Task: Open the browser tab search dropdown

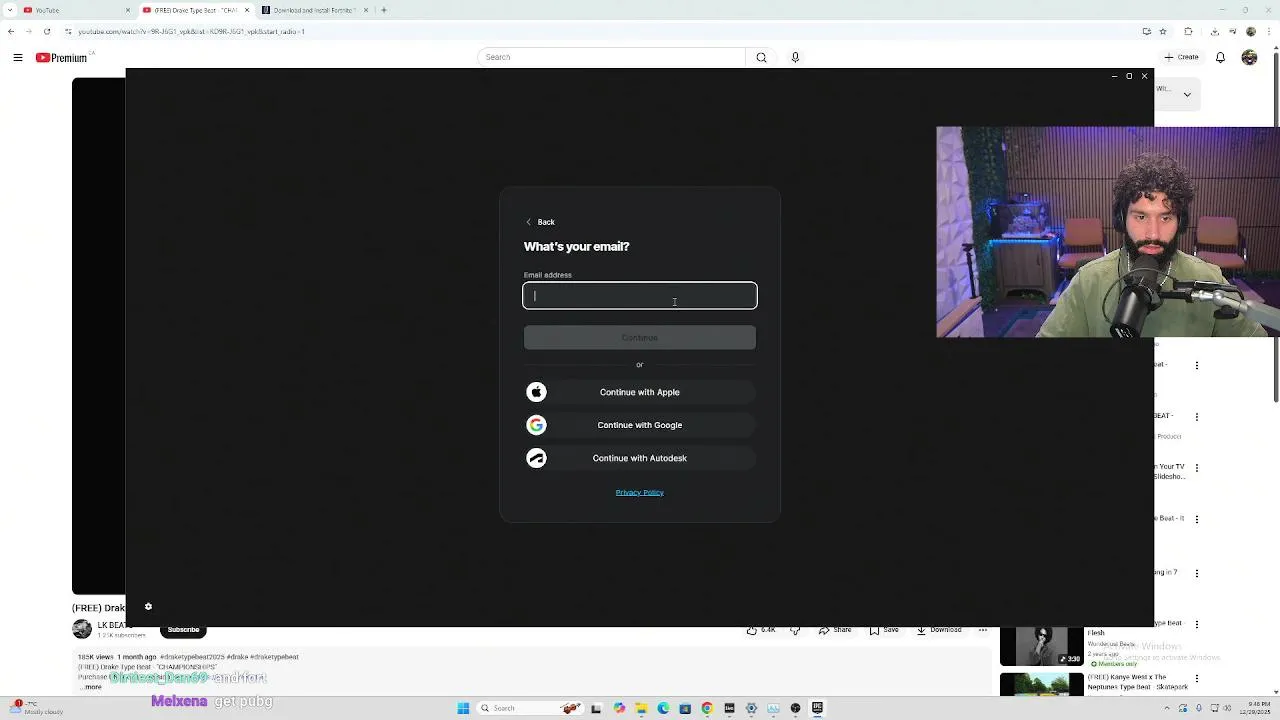Action: (x=8, y=10)
